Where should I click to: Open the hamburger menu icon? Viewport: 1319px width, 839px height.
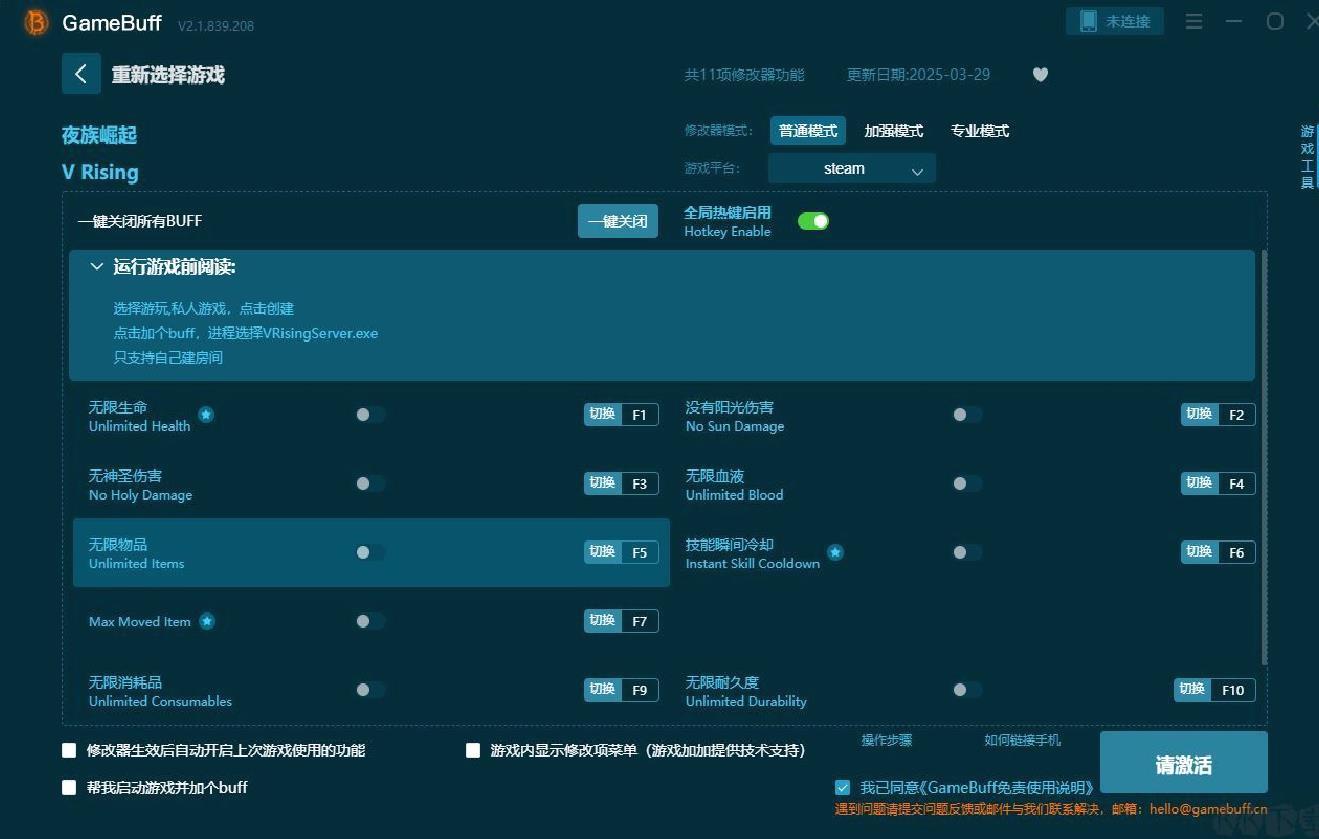pos(1193,21)
